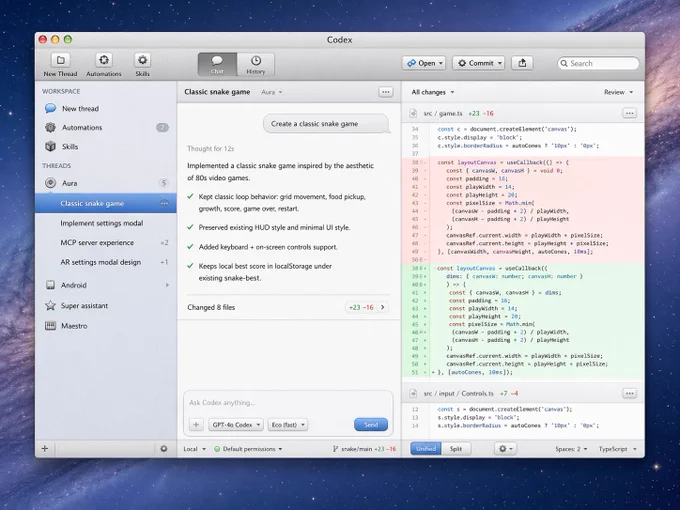
Task: Click the Automations badge count 2
Action: click(x=162, y=128)
